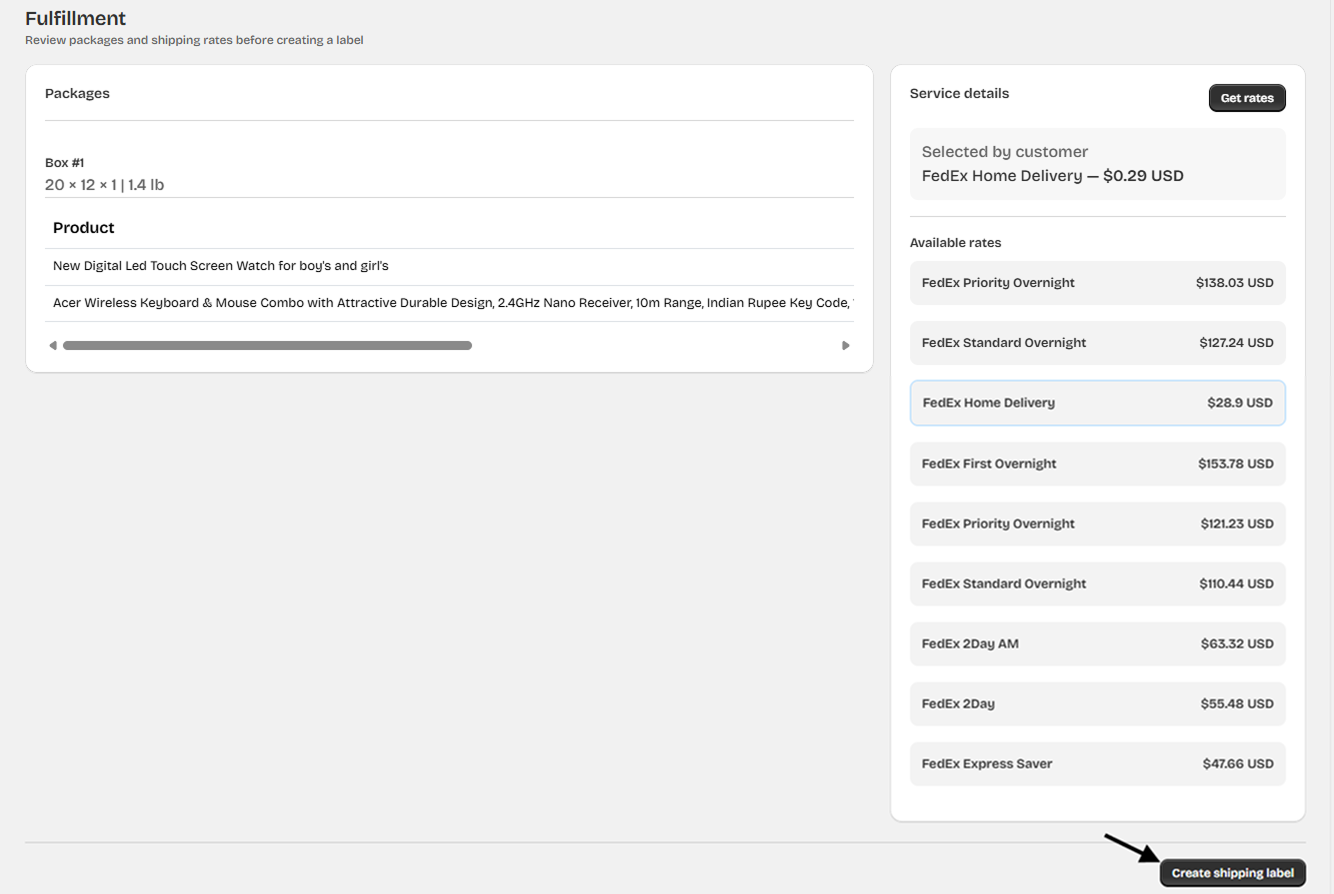
Task: Select FedEx Priority Overnight at $138.03 USD
Action: pos(1097,283)
